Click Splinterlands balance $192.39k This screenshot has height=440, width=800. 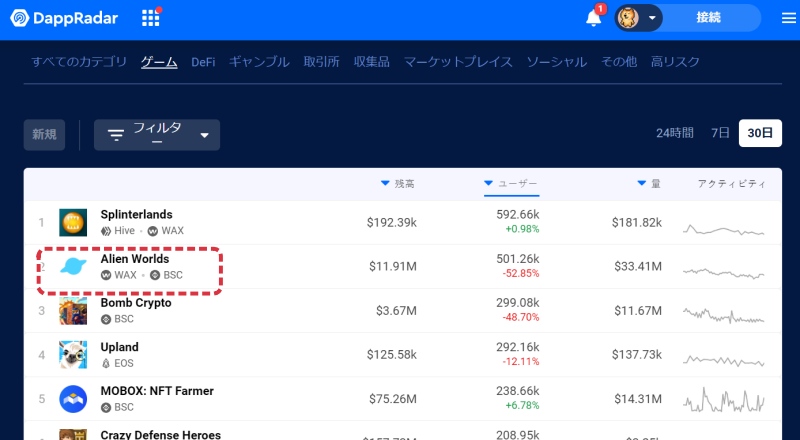[391, 223]
